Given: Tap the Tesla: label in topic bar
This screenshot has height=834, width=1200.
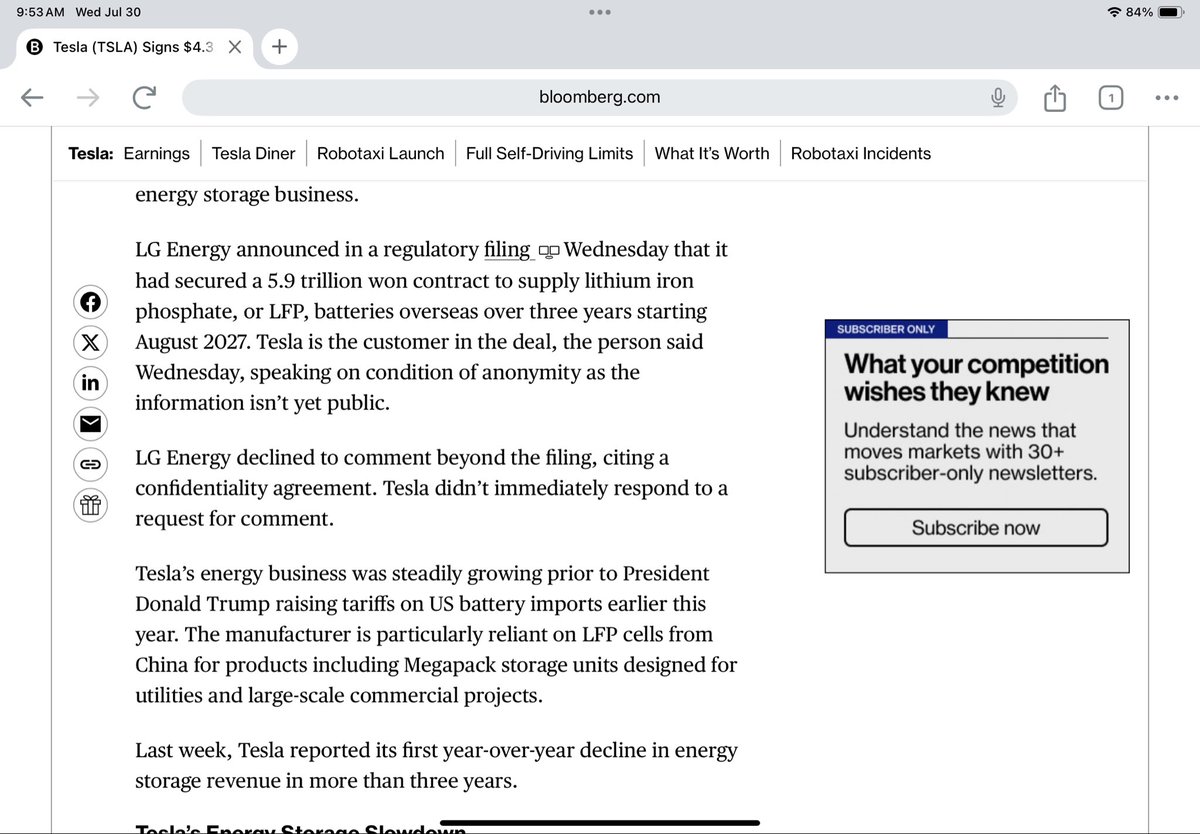Looking at the screenshot, I should tap(91, 153).
